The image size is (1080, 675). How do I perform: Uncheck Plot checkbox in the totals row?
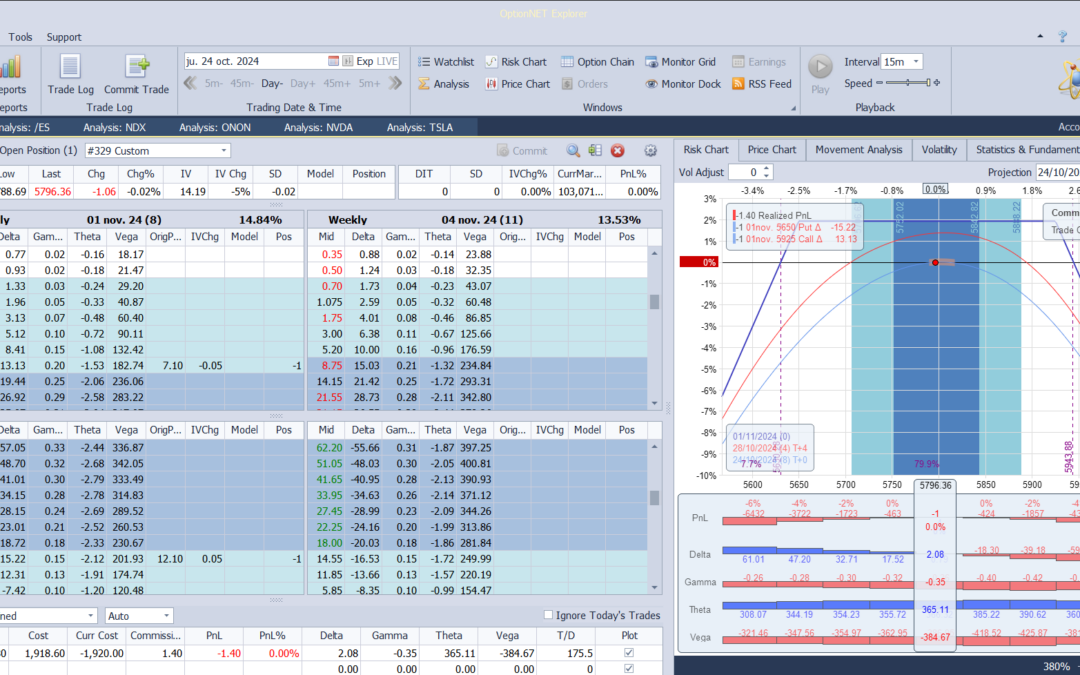(628, 669)
